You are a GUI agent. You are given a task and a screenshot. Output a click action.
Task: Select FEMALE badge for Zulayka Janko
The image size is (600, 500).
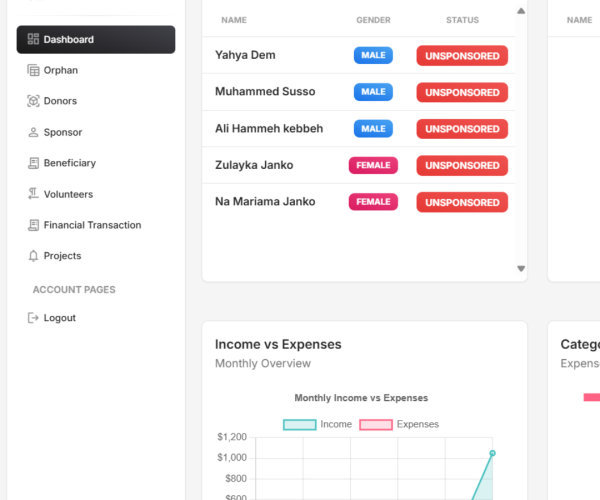tap(373, 165)
